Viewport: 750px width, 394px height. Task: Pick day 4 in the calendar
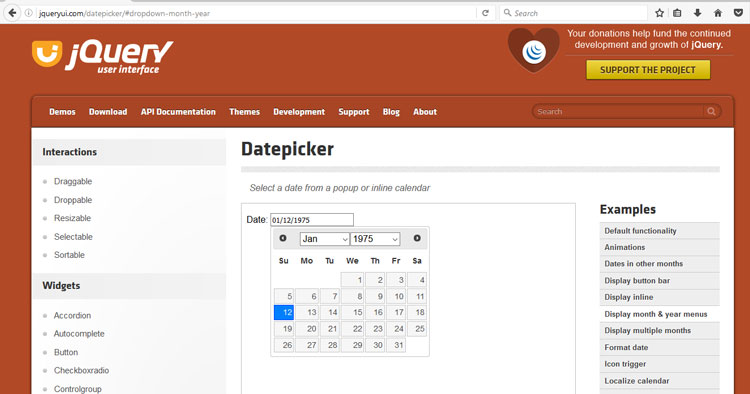point(417,280)
